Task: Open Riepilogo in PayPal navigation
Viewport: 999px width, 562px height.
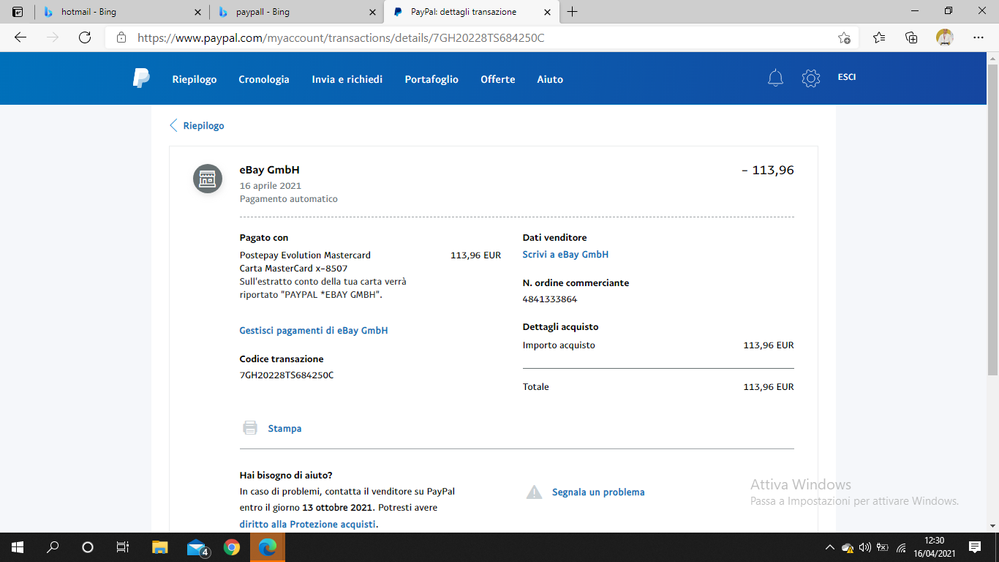Action: coord(194,79)
